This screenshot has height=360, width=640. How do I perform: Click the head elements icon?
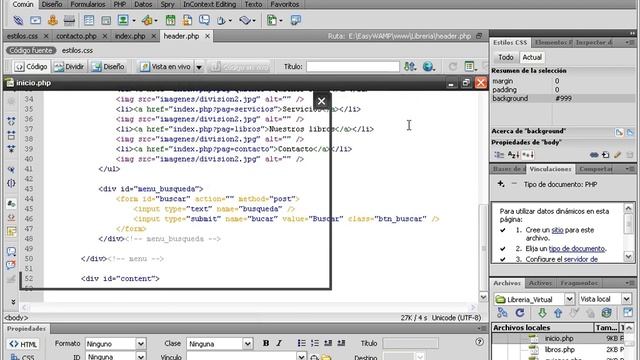tap(222, 20)
